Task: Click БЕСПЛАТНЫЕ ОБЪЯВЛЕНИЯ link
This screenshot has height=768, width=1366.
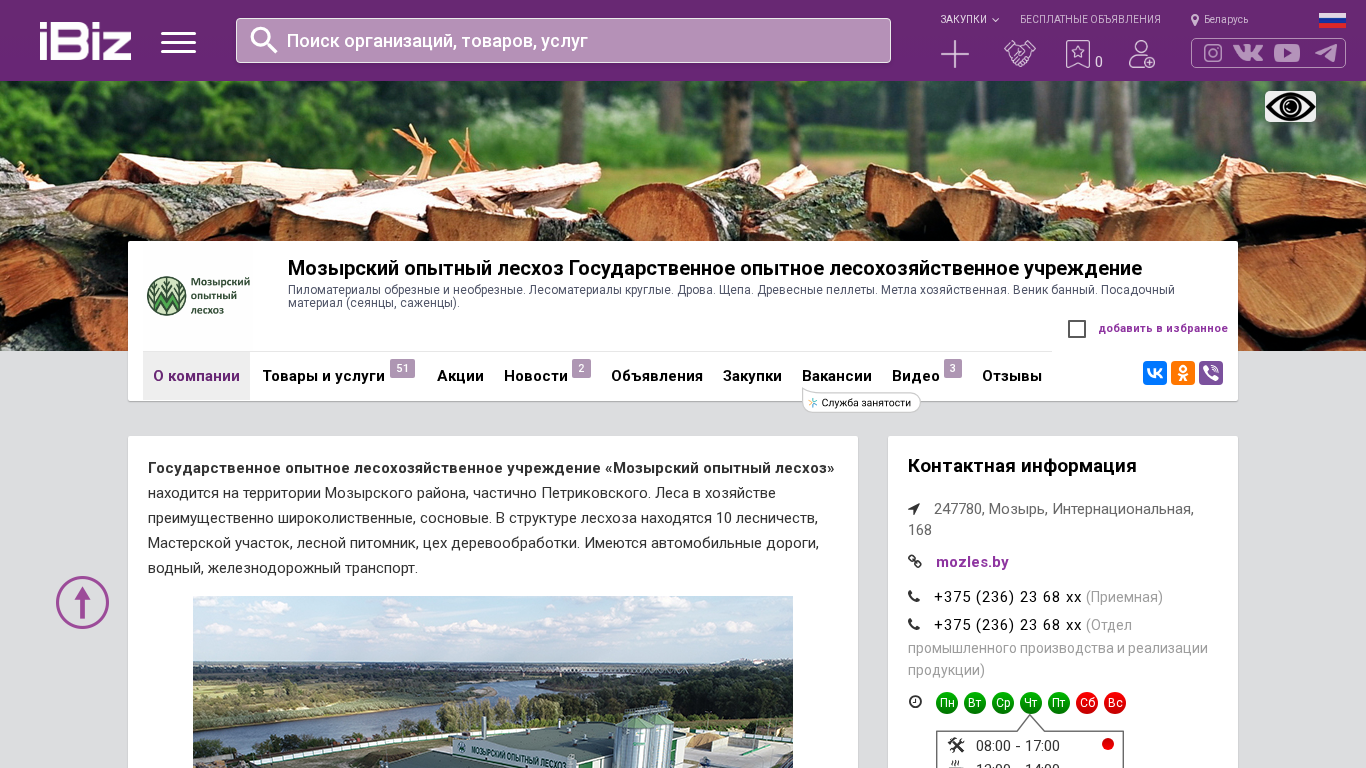Action: pyautogui.click(x=1090, y=20)
